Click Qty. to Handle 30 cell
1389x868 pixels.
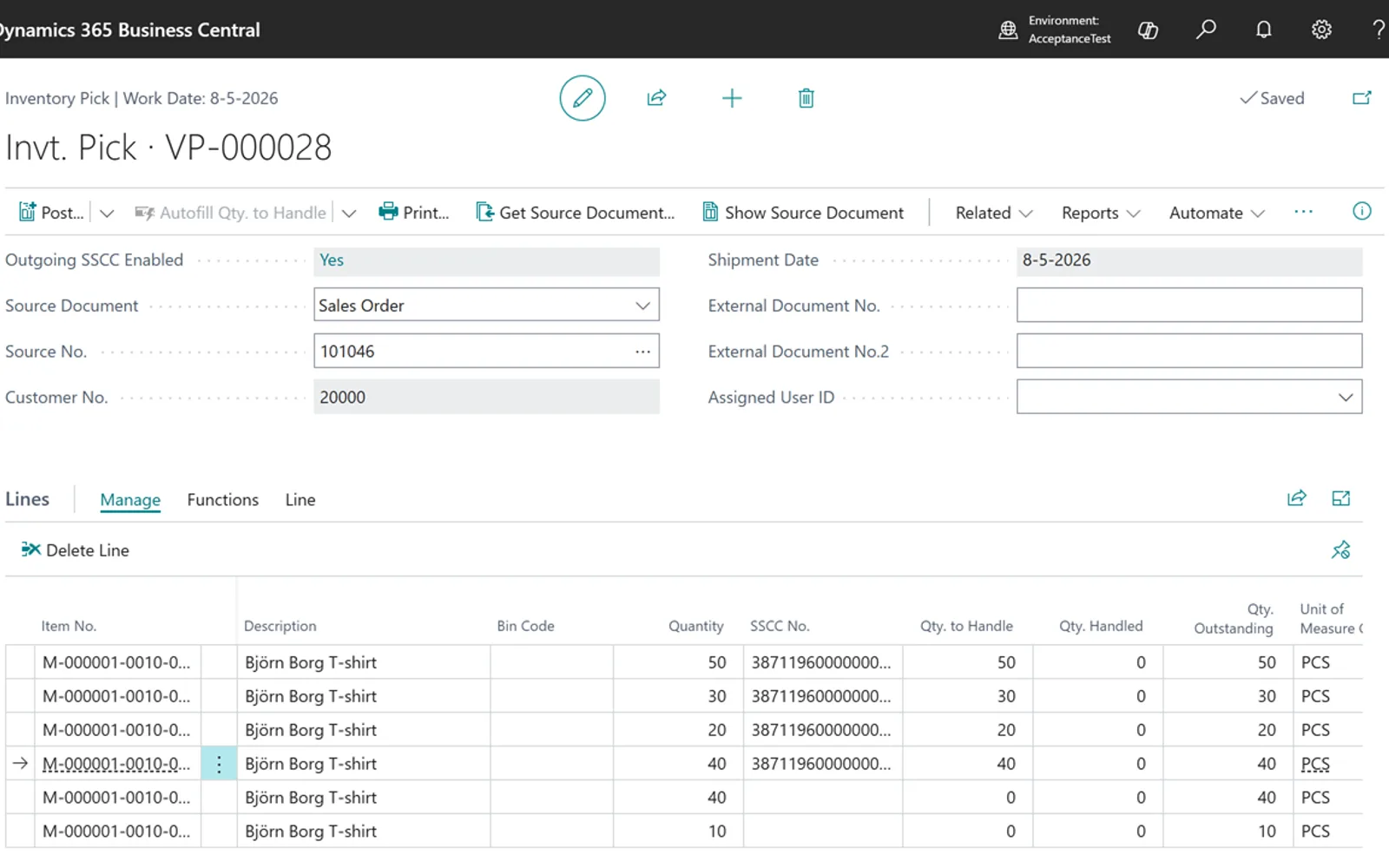pos(967,696)
